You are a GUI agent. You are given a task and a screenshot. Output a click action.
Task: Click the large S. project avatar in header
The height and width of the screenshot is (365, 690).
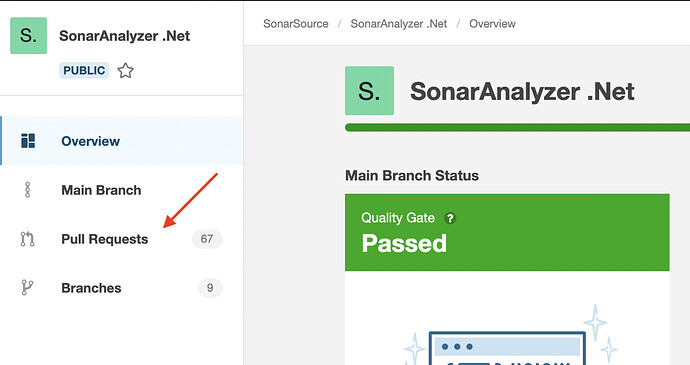pyautogui.click(x=369, y=91)
